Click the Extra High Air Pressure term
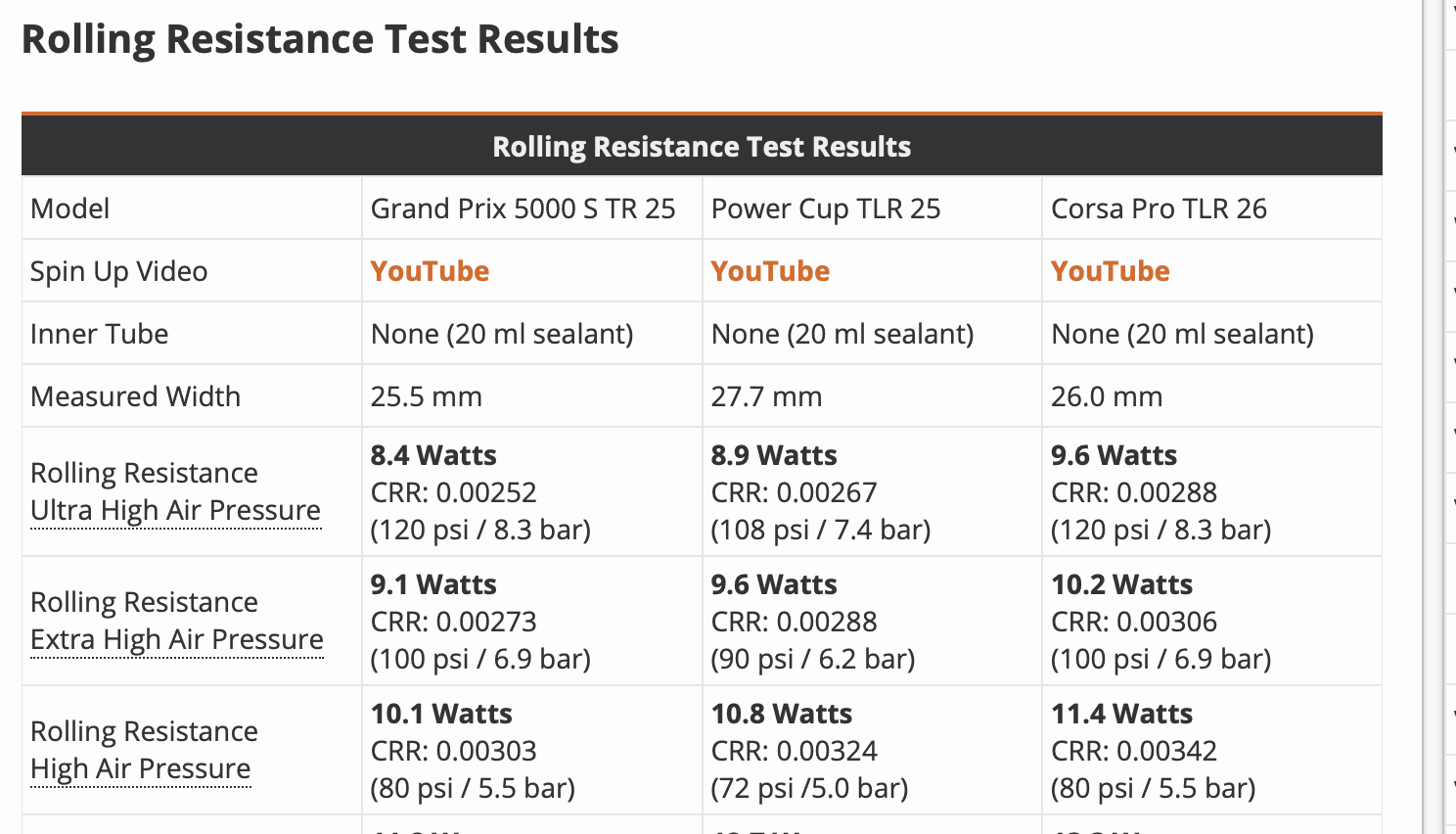Image resolution: width=1456 pixels, height=834 pixels. (x=177, y=640)
